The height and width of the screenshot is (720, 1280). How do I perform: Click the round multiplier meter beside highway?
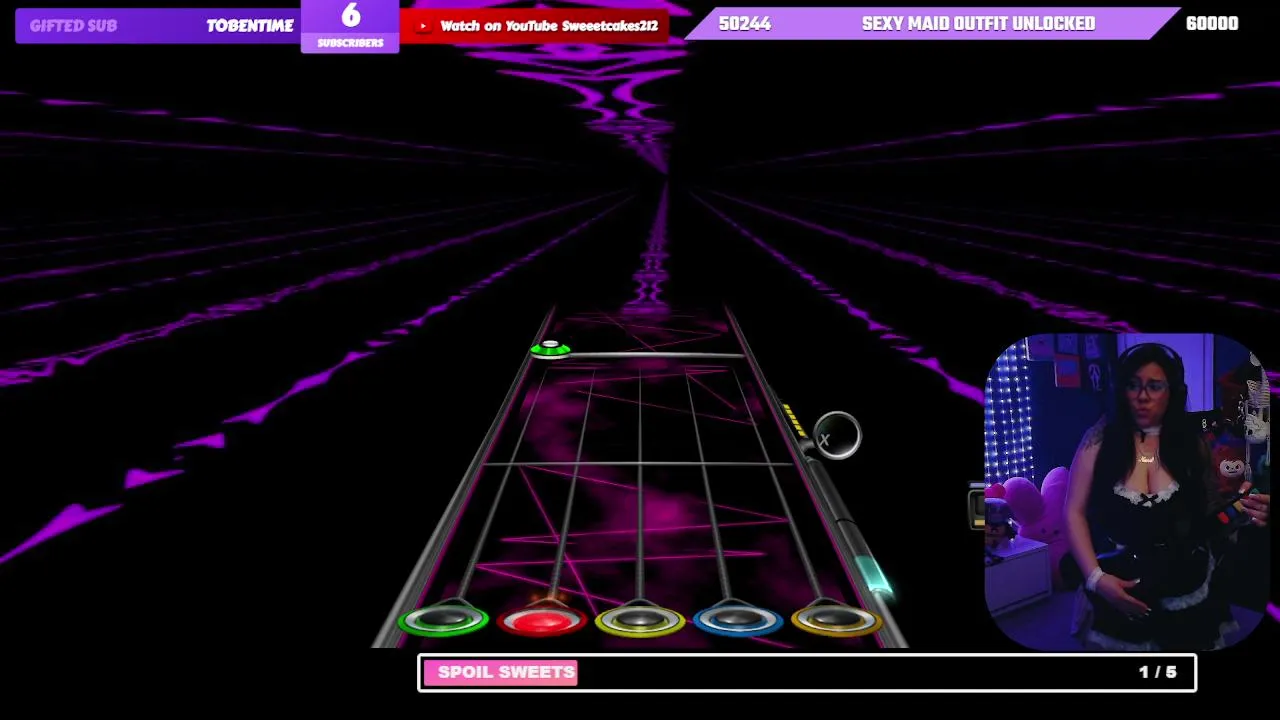(x=837, y=436)
